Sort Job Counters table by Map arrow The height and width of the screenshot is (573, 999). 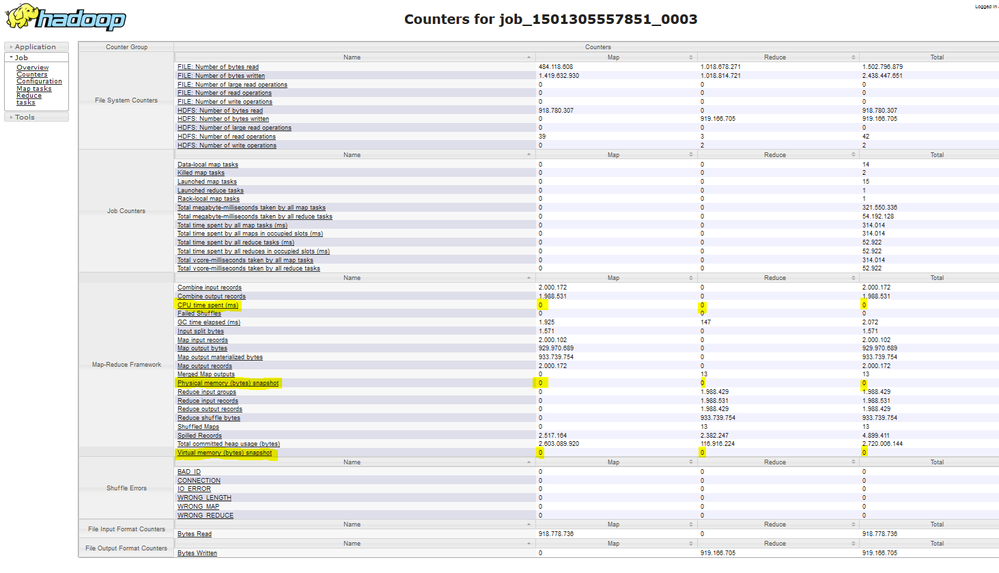(x=691, y=155)
